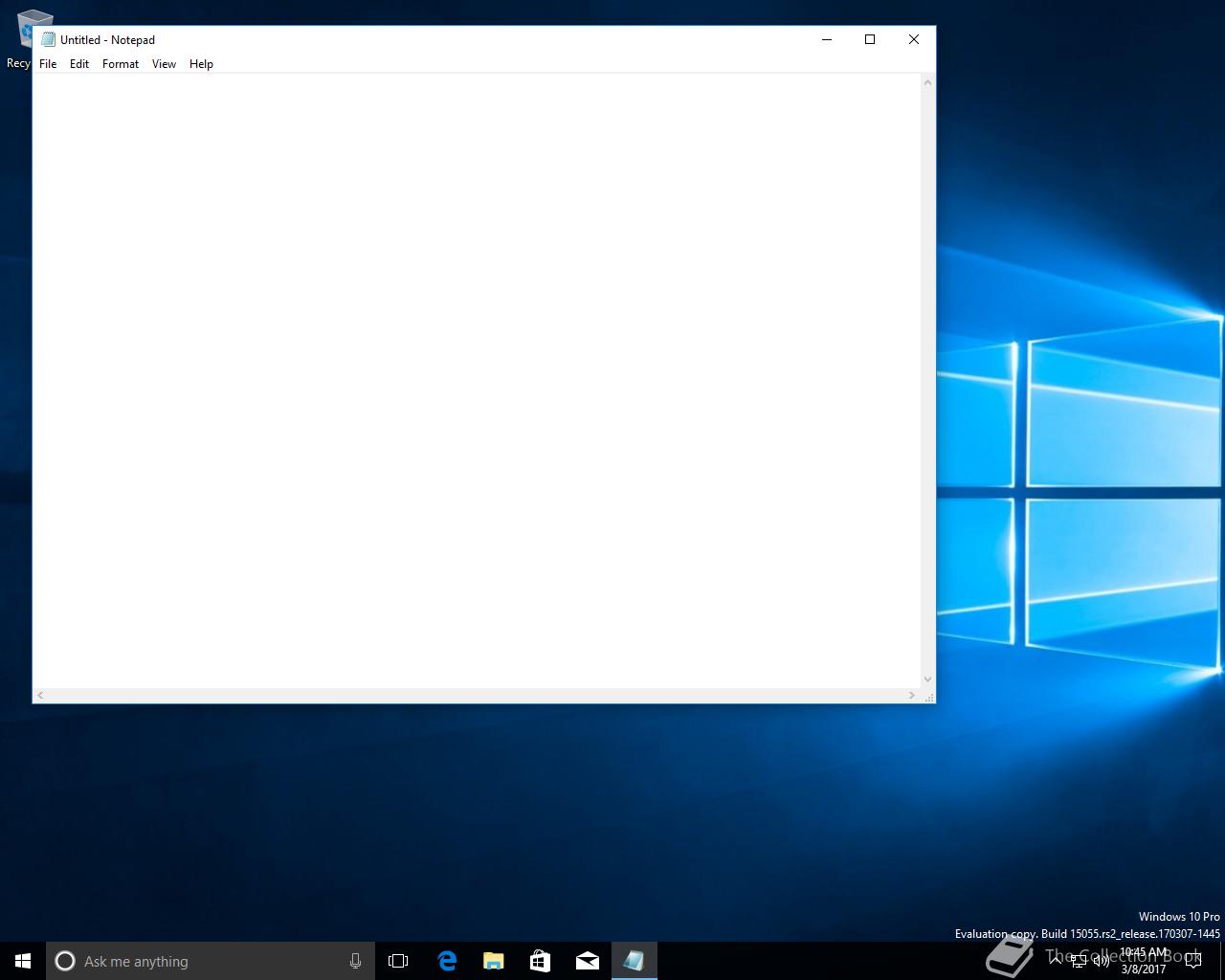Image resolution: width=1225 pixels, height=980 pixels.
Task: Open File Explorer from the taskbar
Action: pyautogui.click(x=493, y=961)
